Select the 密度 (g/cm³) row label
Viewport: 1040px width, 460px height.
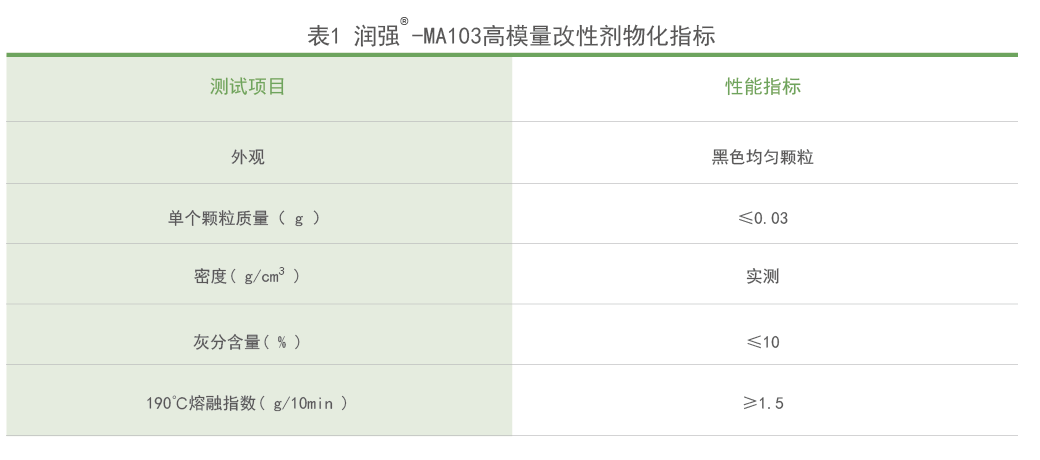(247, 276)
